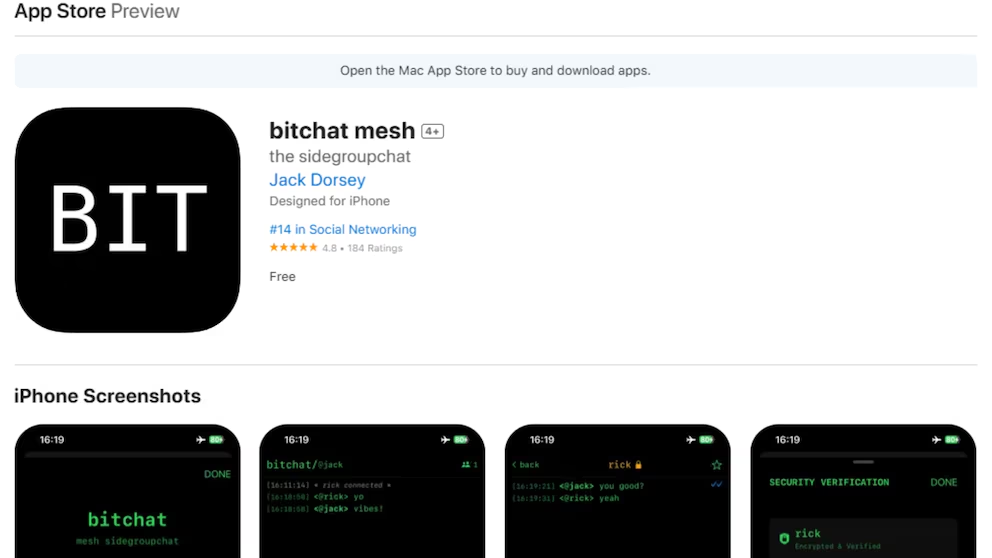Click battery icon in first screenshot

point(216,440)
